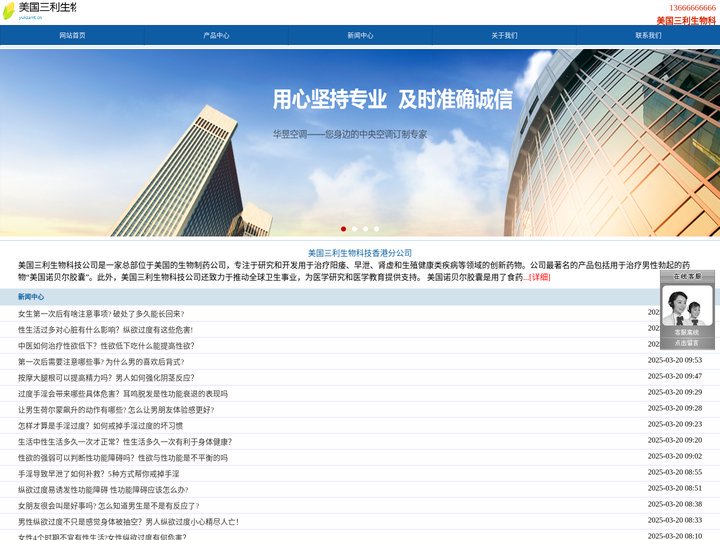Viewport: 720px width, 540px height.
Task: Click date 2025-03-20 08:55
Action: coord(675,472)
